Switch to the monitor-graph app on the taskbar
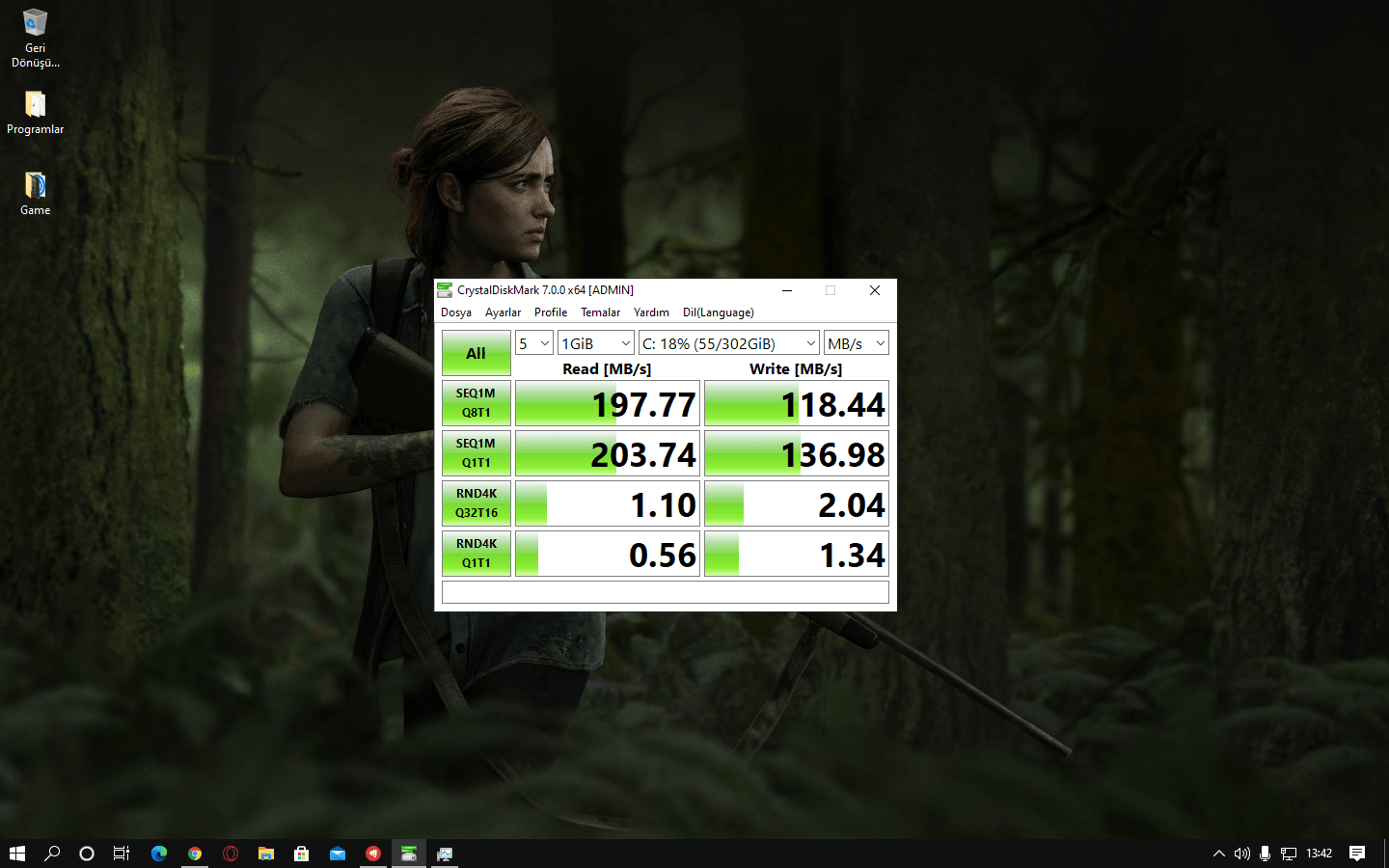Viewport: 1389px width, 868px height. 445,854
